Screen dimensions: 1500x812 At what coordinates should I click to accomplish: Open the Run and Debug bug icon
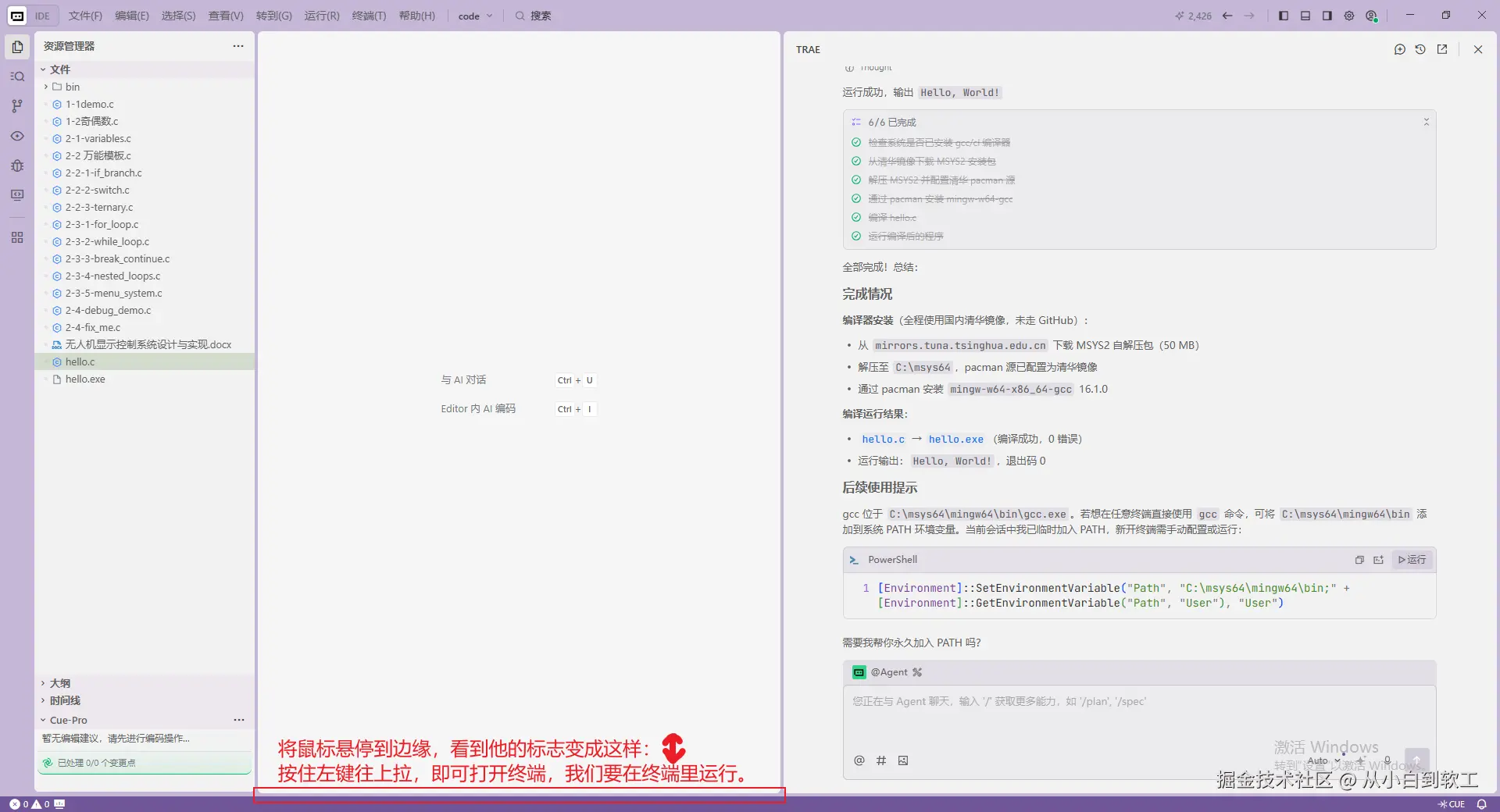point(17,166)
